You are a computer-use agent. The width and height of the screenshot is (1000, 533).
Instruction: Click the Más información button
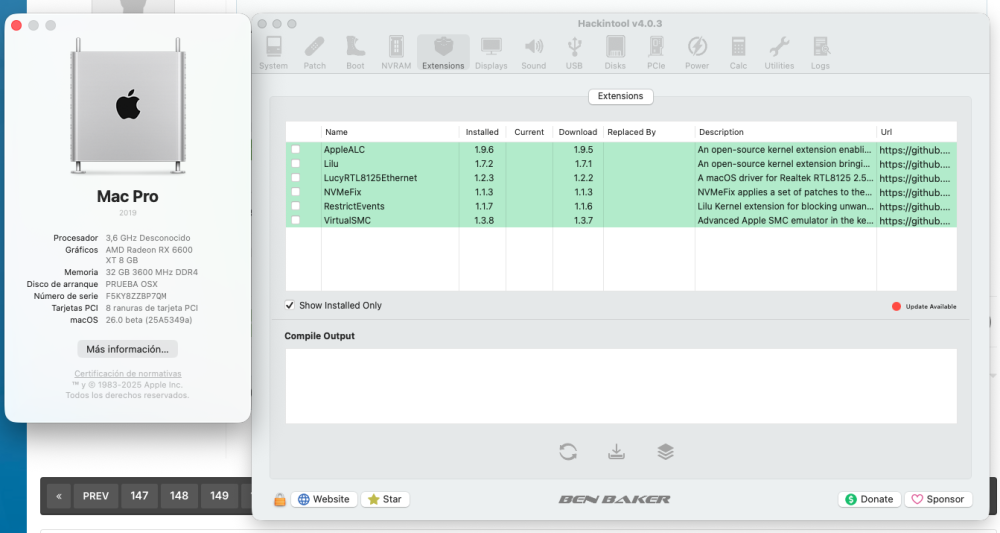128,349
